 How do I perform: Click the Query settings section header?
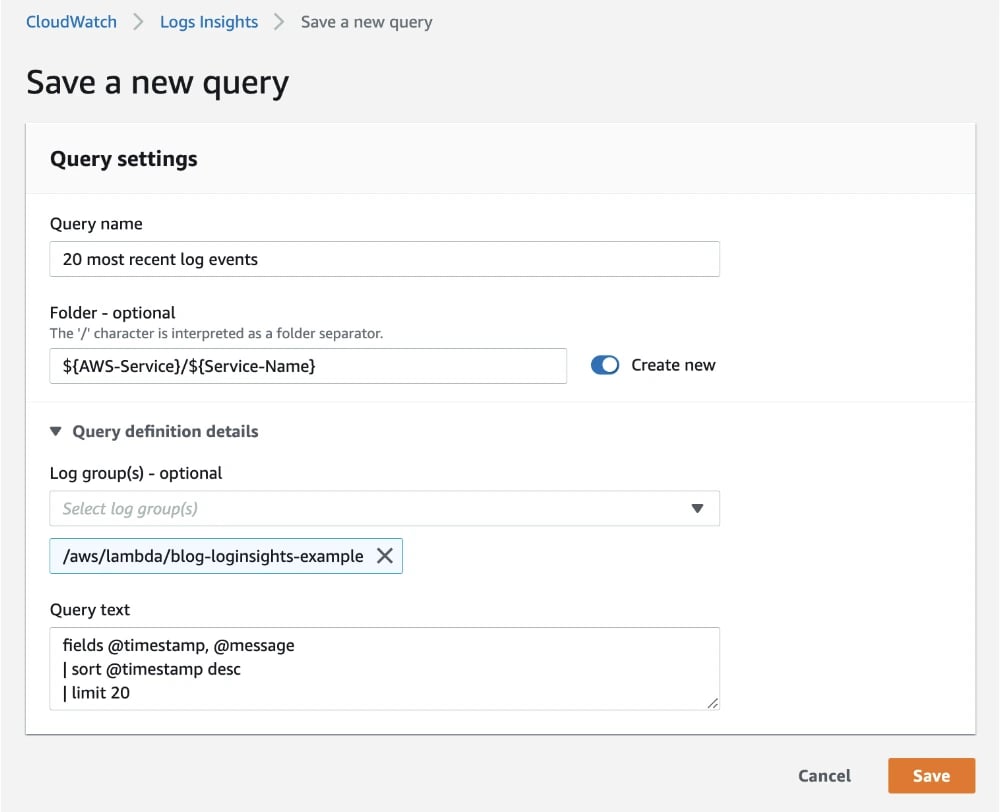123,158
